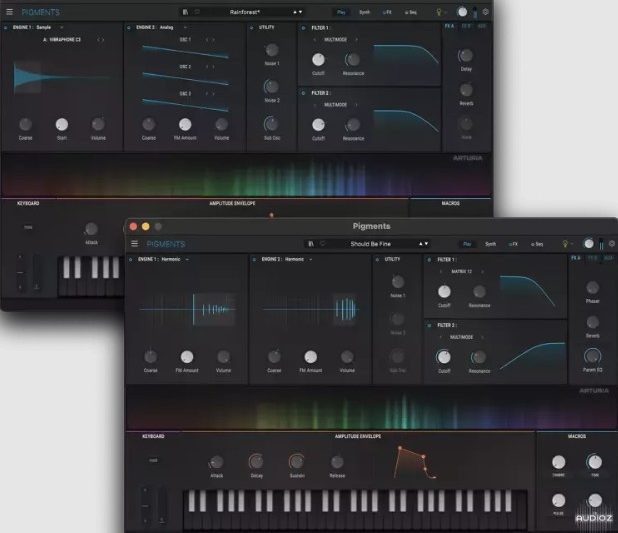
Task: Click the Decay knob in the front window's Amplitude Envelope
Action: coord(256,461)
